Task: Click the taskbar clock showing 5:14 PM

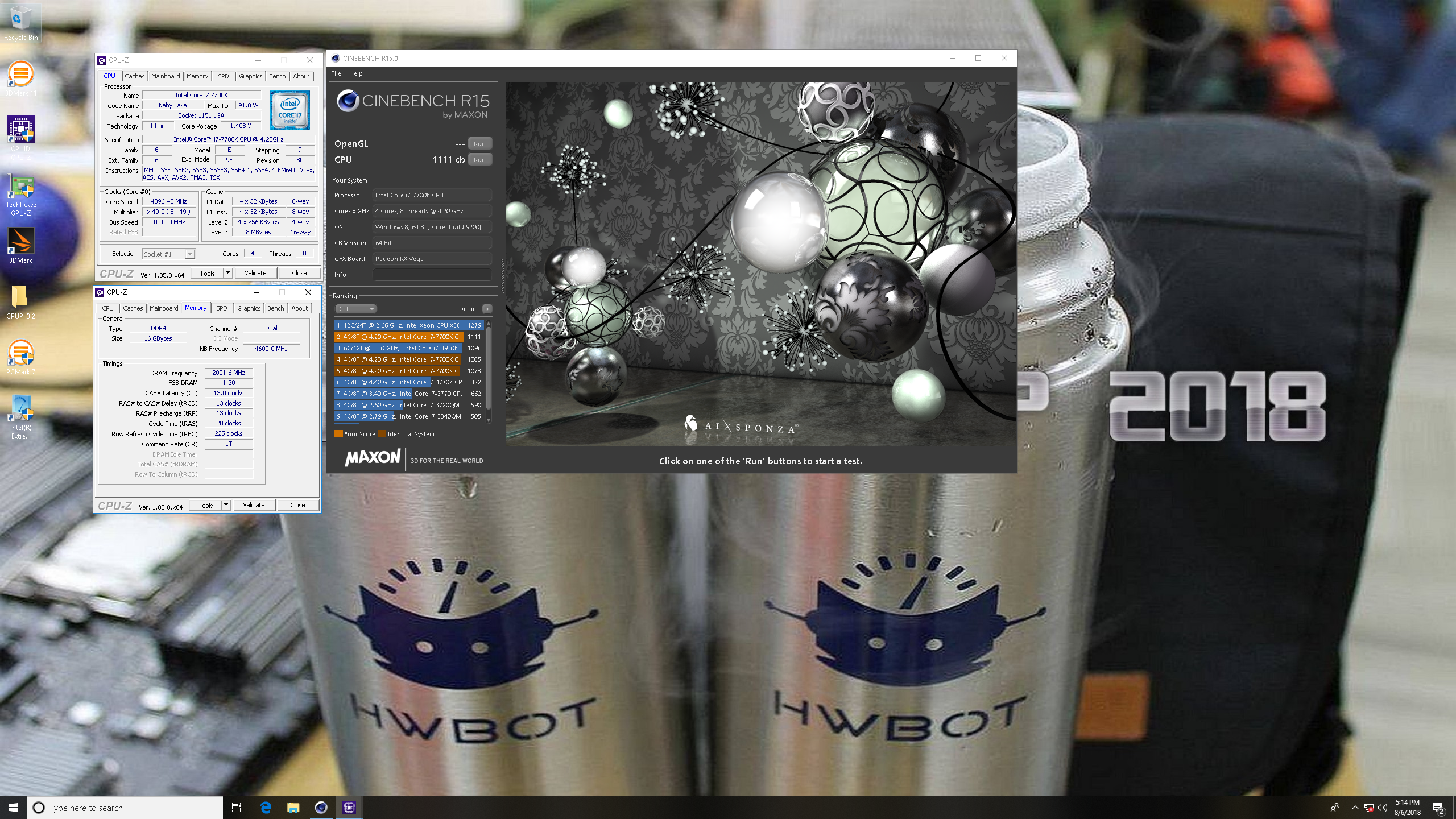Action: (x=1407, y=808)
